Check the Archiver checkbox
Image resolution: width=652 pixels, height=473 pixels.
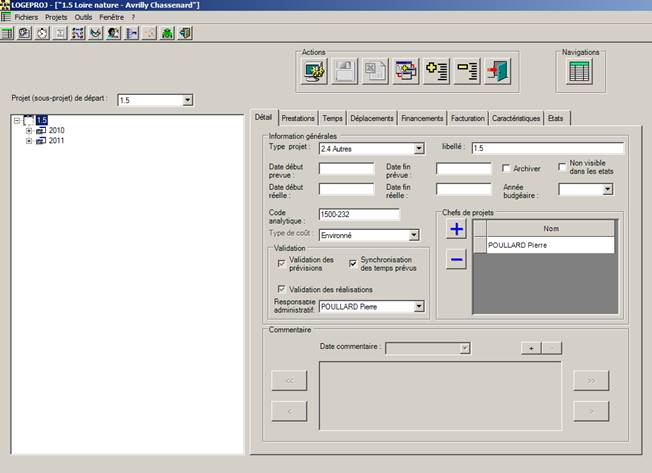coord(506,168)
